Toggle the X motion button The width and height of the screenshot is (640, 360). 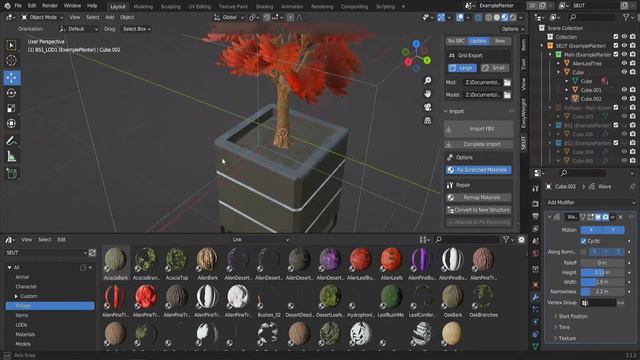(591, 230)
